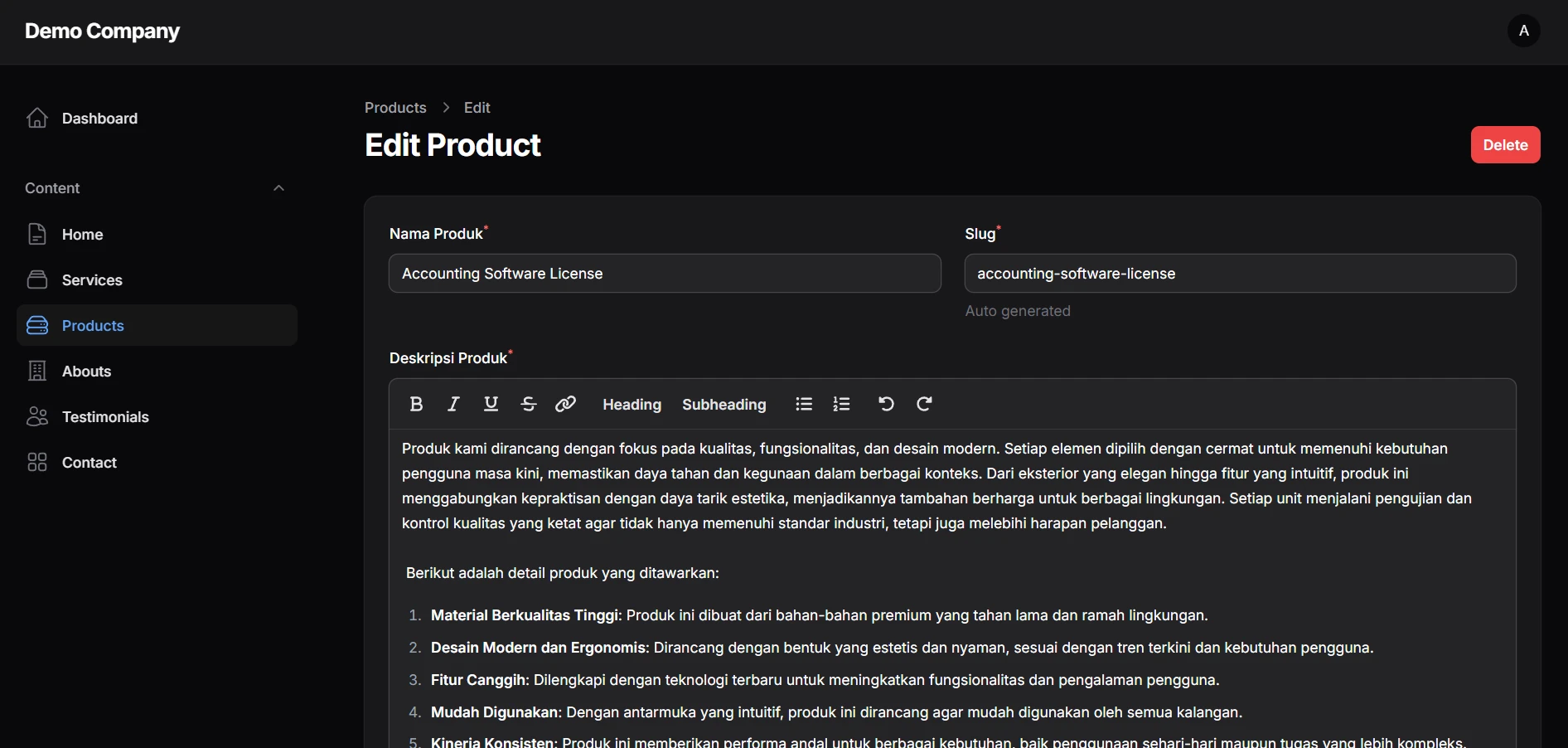Insert a bulleted list in the editor
1568x748 pixels.
(803, 404)
